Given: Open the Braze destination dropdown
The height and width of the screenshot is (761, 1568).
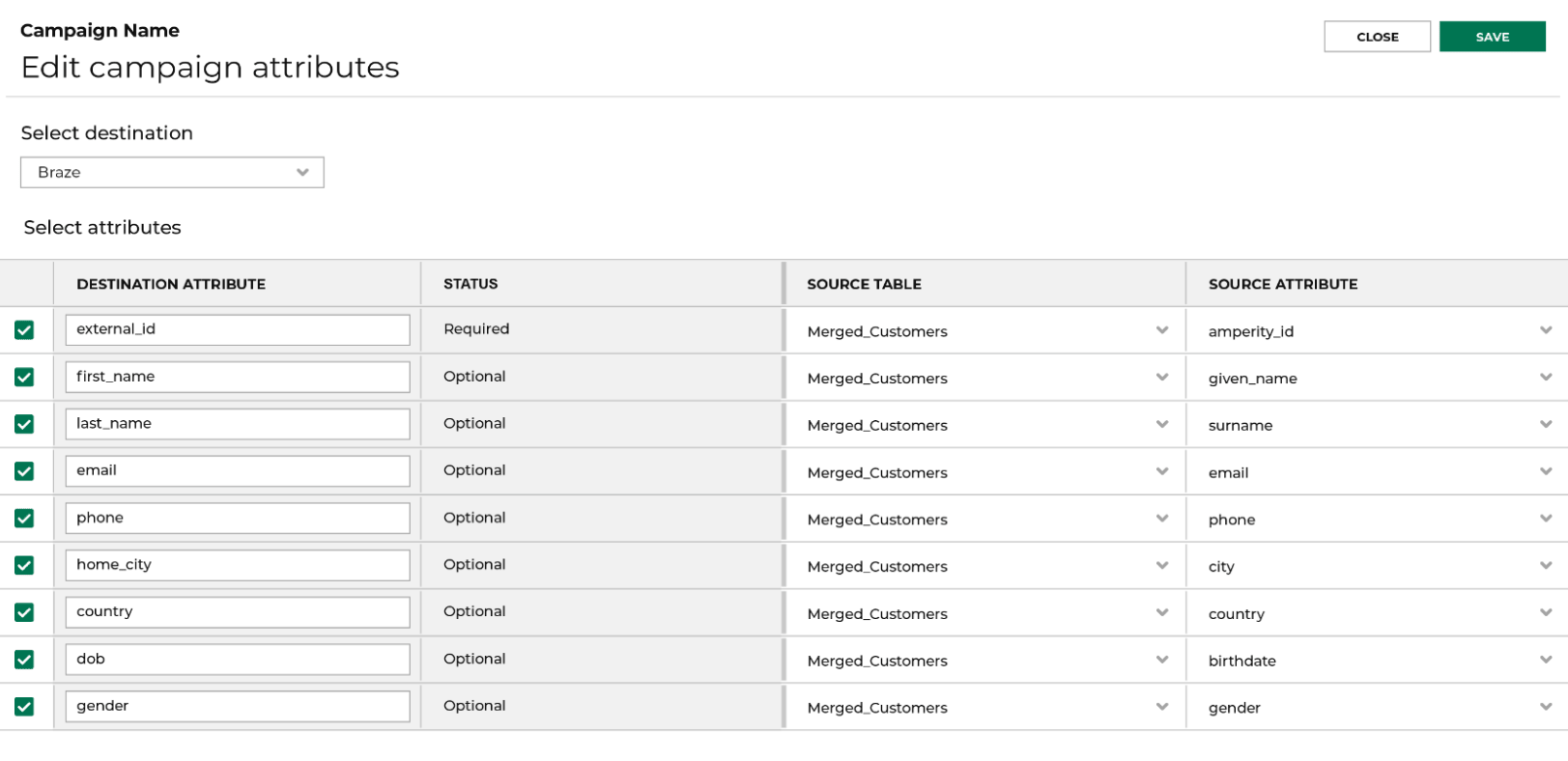Looking at the screenshot, I should click(172, 173).
